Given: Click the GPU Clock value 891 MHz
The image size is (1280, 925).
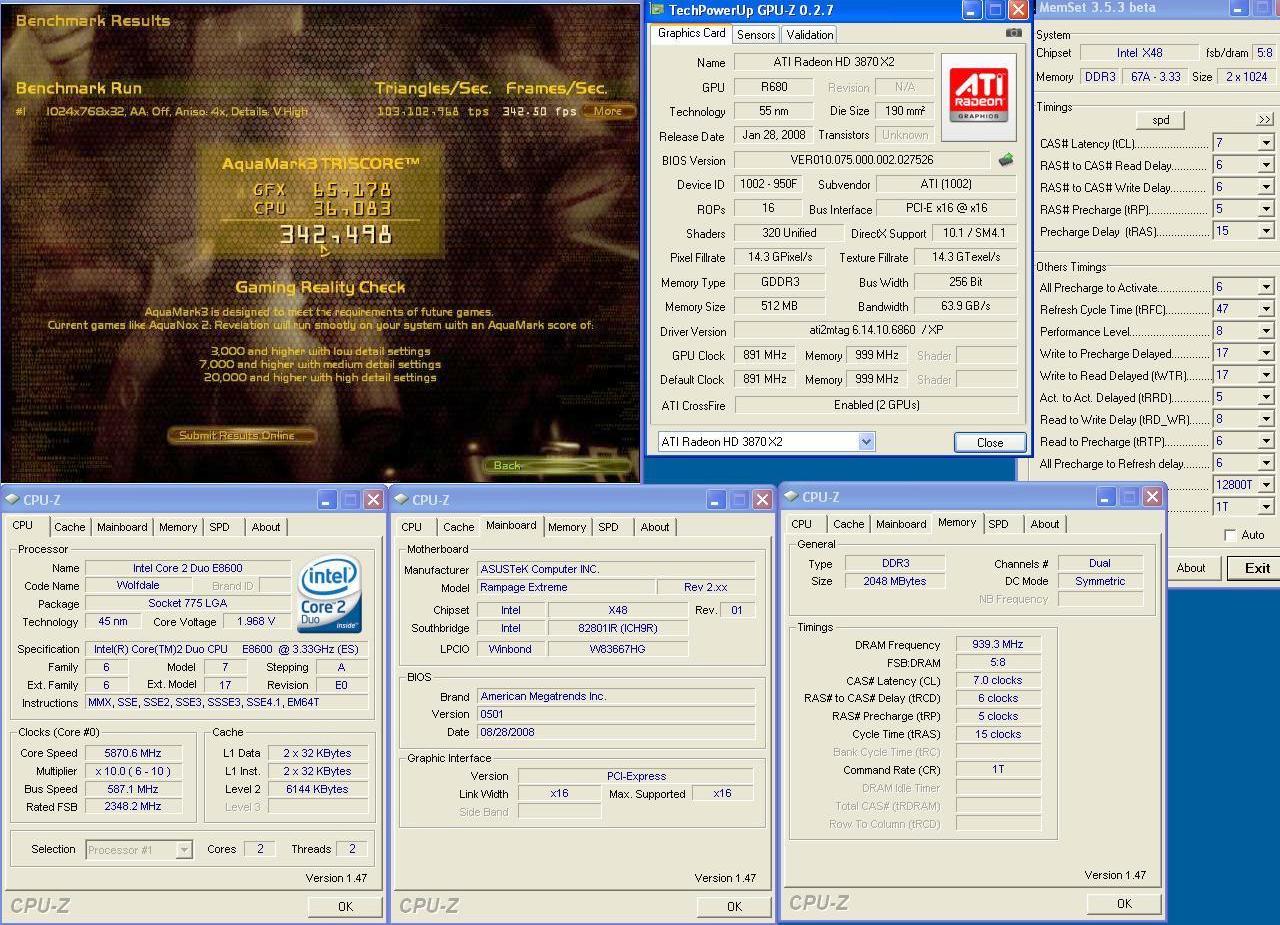Looking at the screenshot, I should (766, 355).
